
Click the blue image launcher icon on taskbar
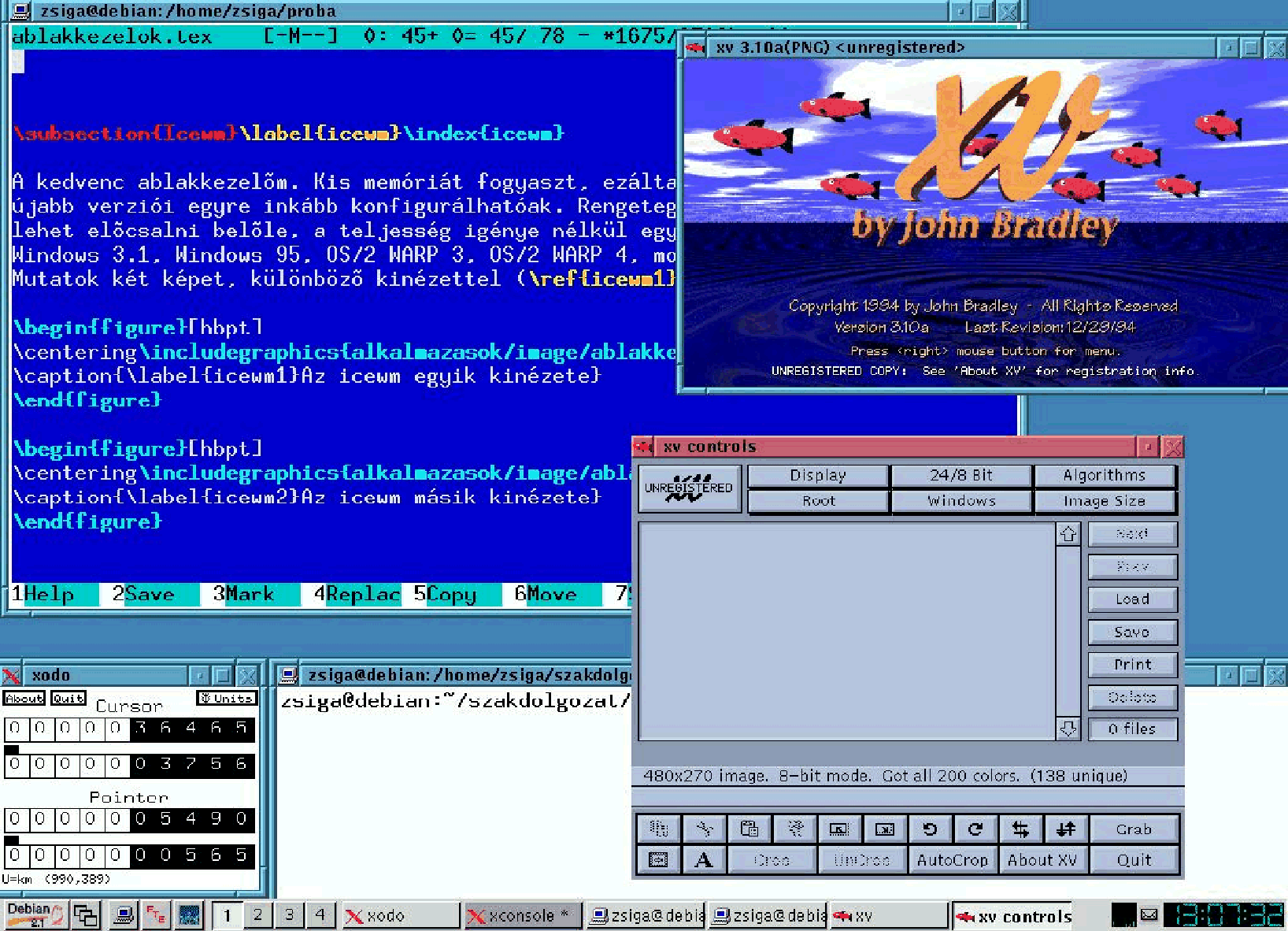coord(189,915)
